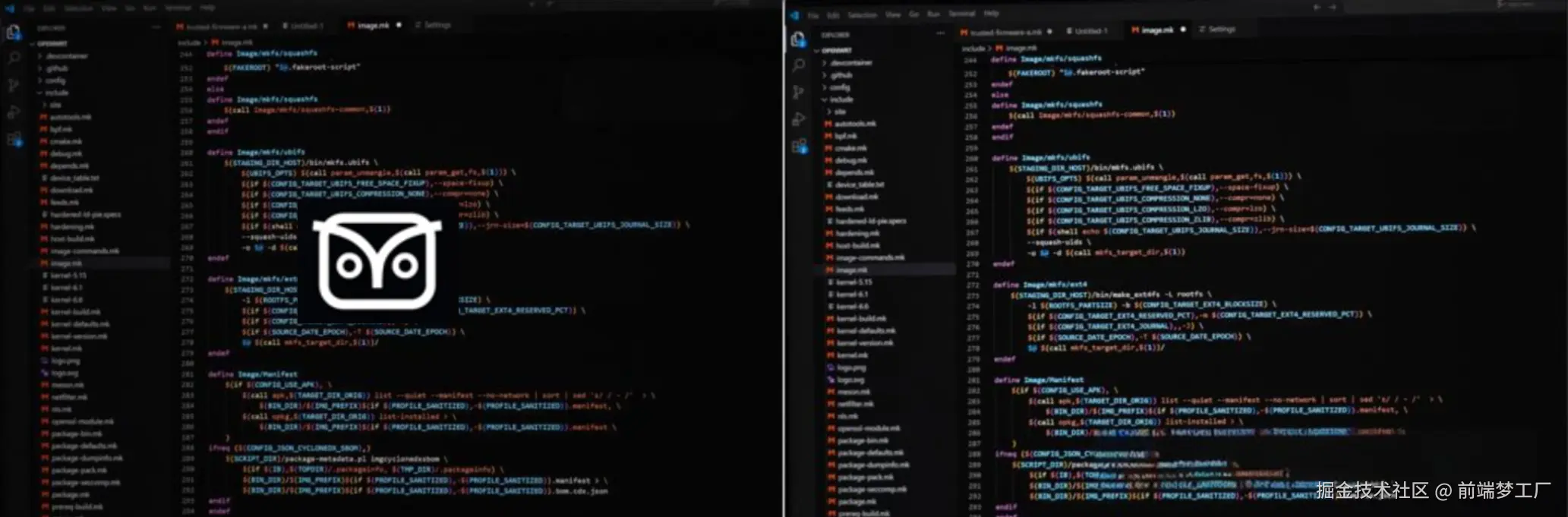Open autotools.mk in right window explorer

click(855, 124)
